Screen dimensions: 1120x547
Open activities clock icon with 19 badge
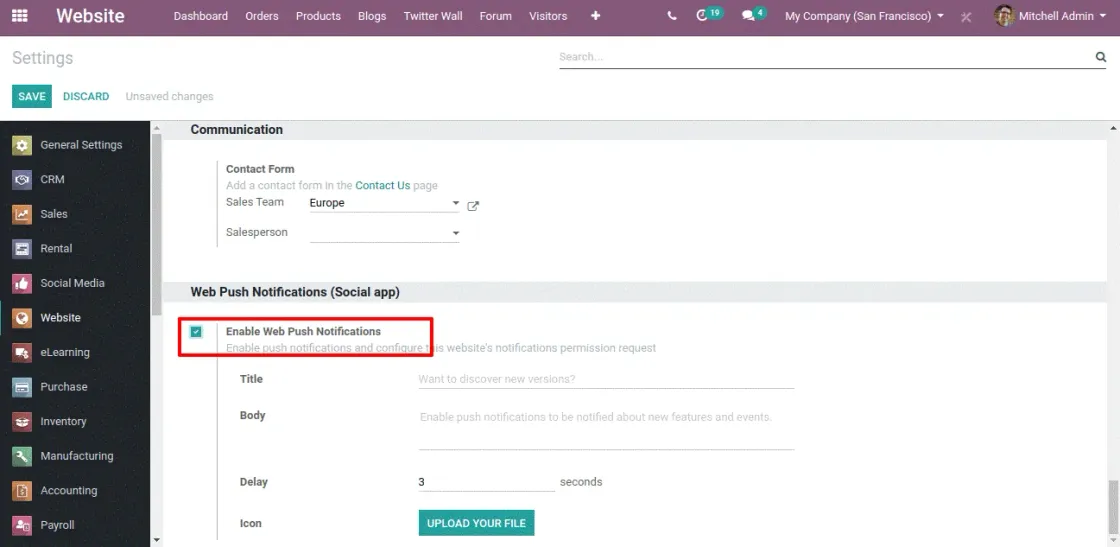pos(702,16)
